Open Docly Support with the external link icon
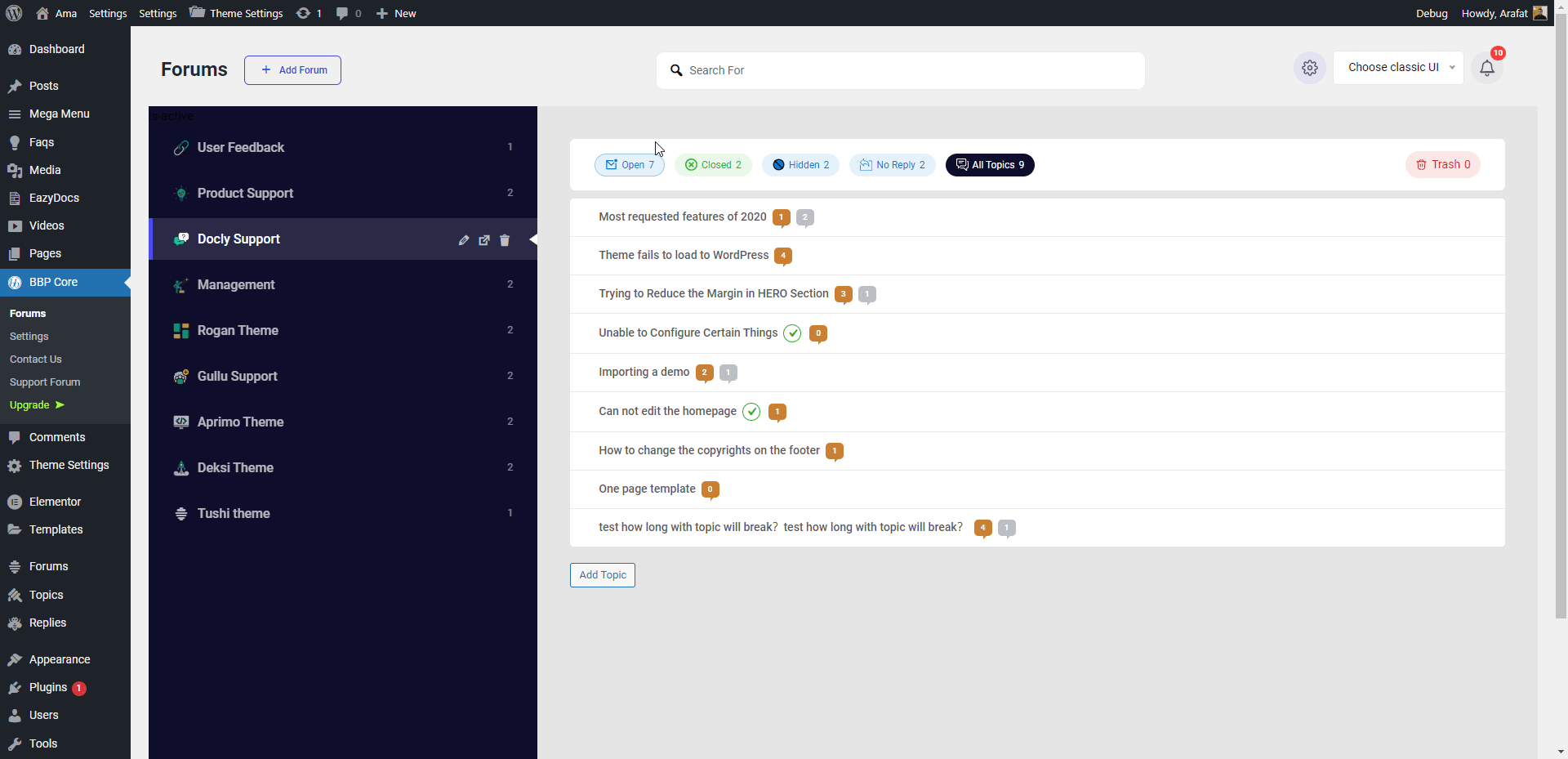 pyautogui.click(x=484, y=240)
